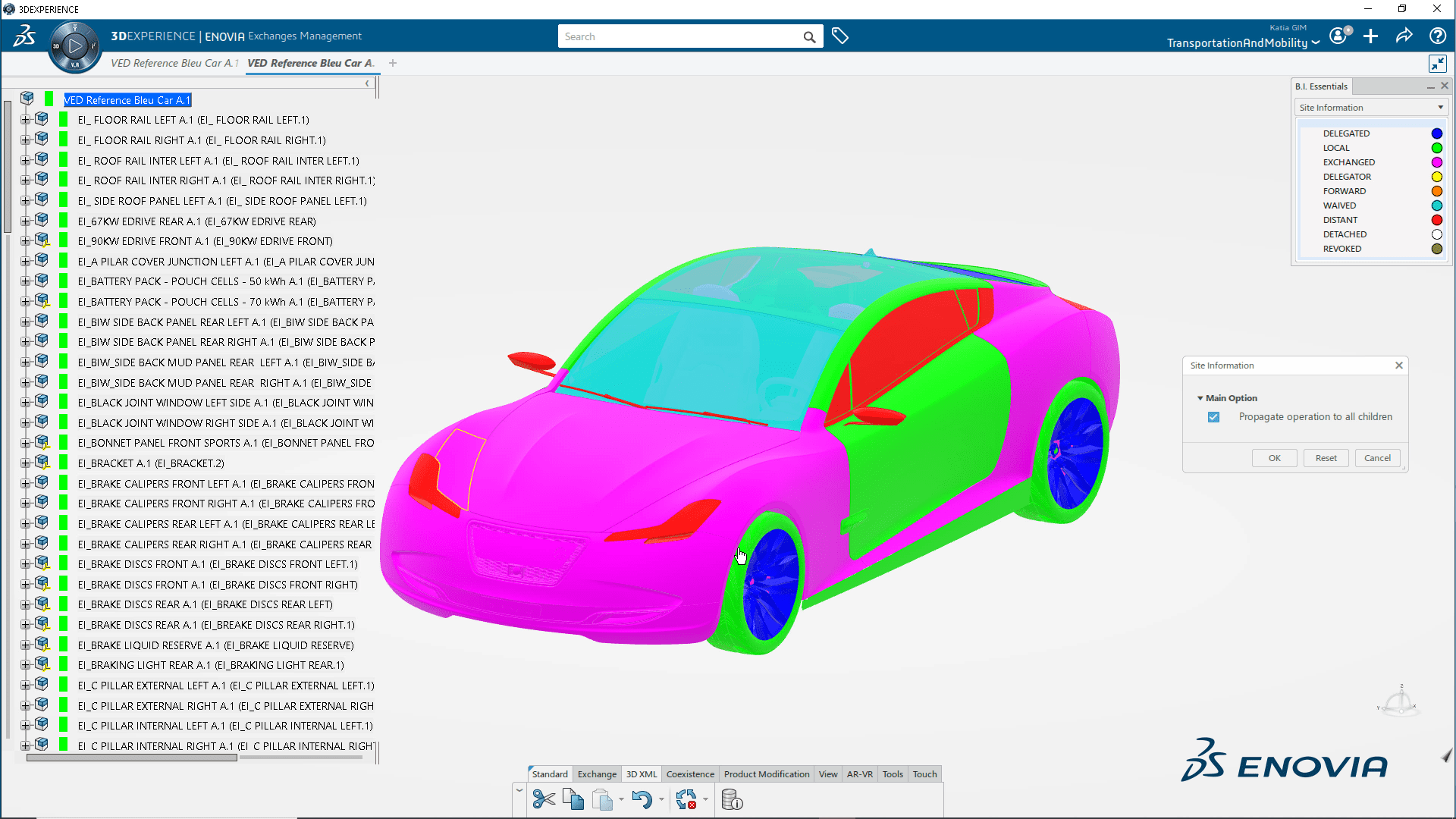
Task: Open the Product Modification tab
Action: point(767,774)
